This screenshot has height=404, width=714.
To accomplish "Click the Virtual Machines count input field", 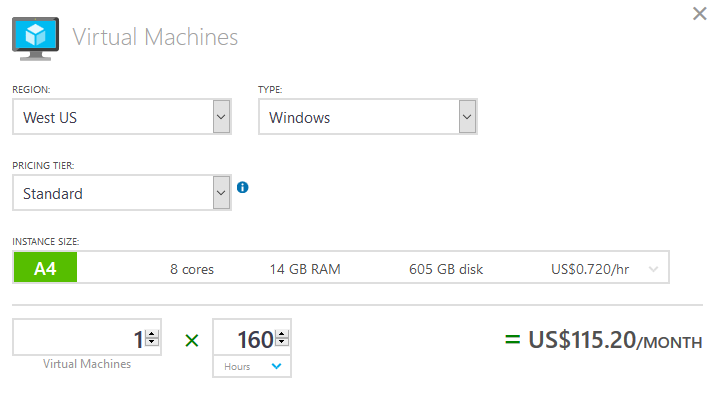I will pyautogui.click(x=80, y=339).
